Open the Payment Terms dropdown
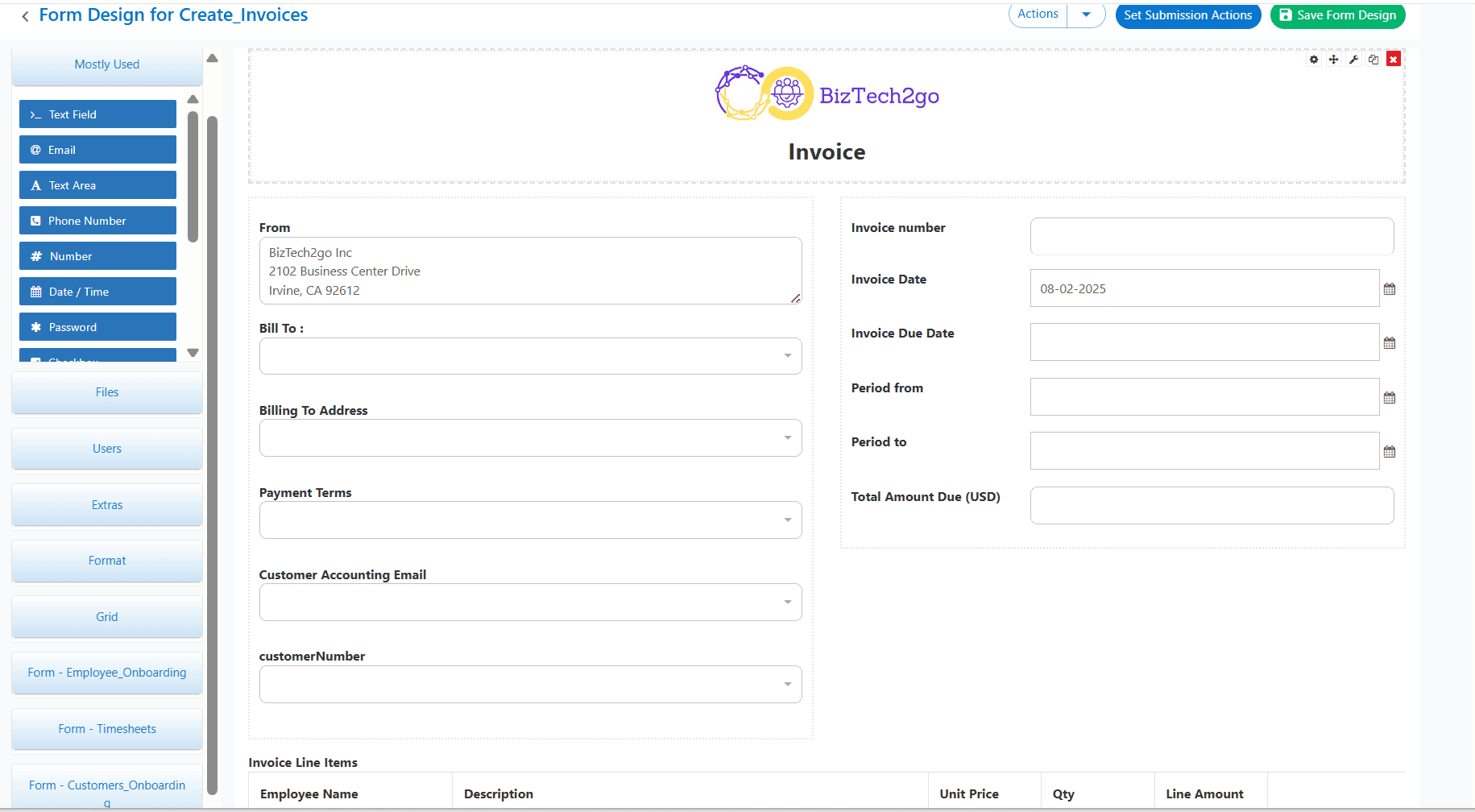This screenshot has height=812, width=1475. pyautogui.click(x=787, y=520)
